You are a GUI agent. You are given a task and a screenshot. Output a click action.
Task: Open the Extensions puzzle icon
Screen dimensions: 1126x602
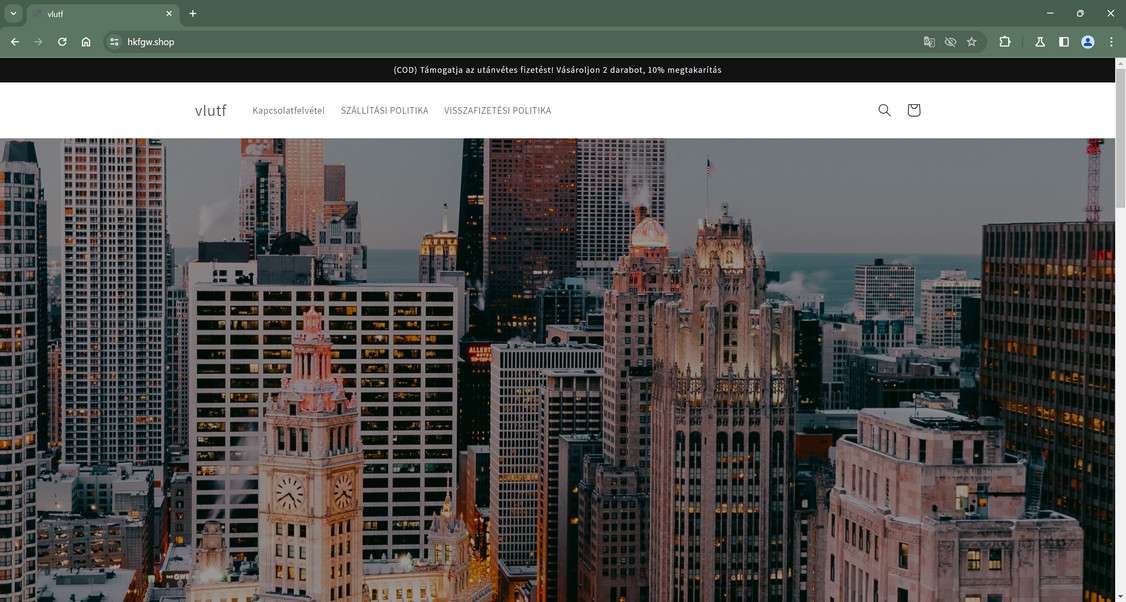[x=1005, y=42]
